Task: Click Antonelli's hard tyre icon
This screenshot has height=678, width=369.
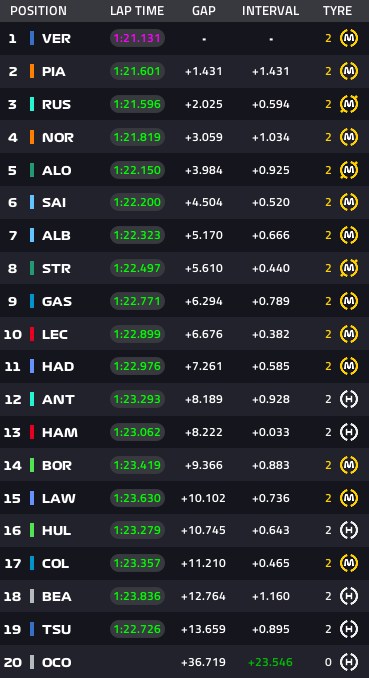Action: [349, 399]
